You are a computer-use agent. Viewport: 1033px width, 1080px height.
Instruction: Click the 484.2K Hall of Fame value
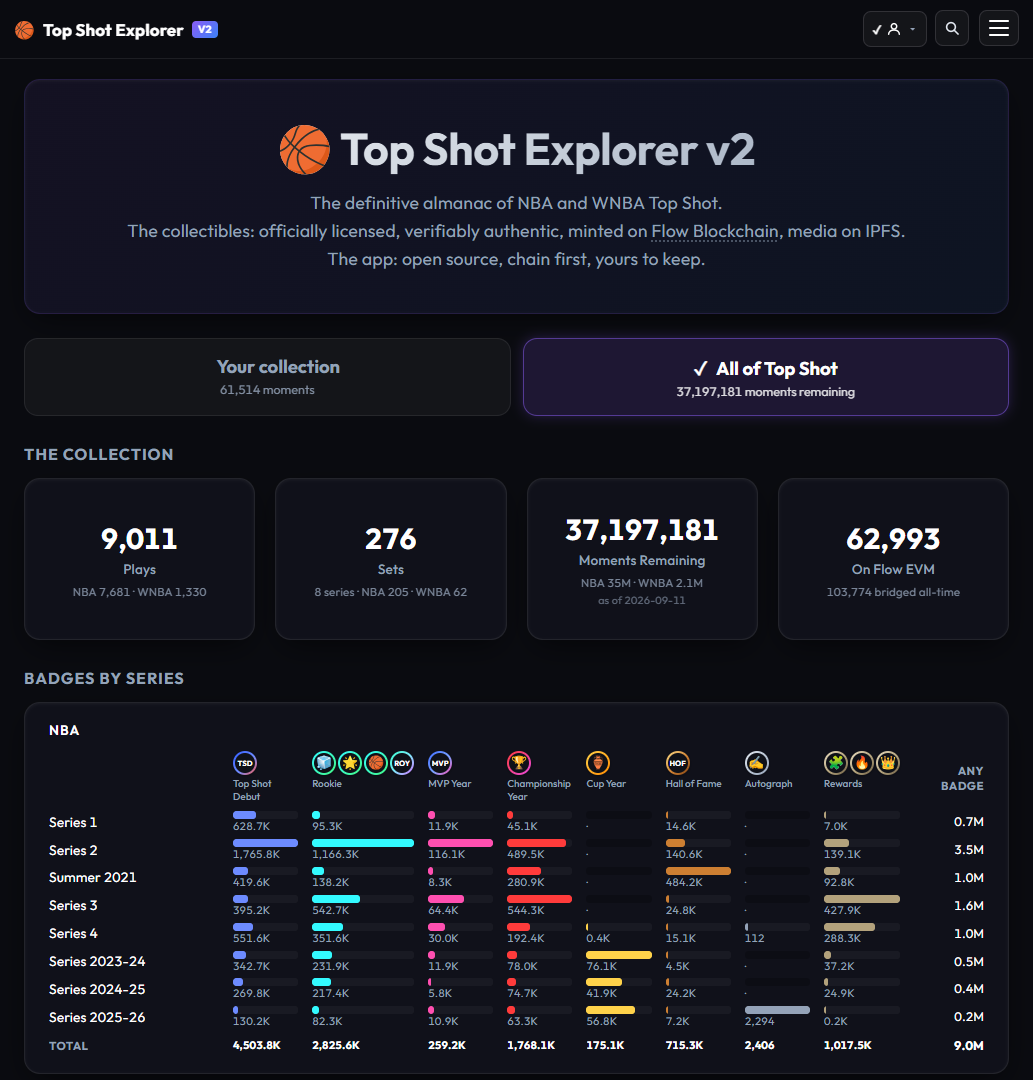684,882
